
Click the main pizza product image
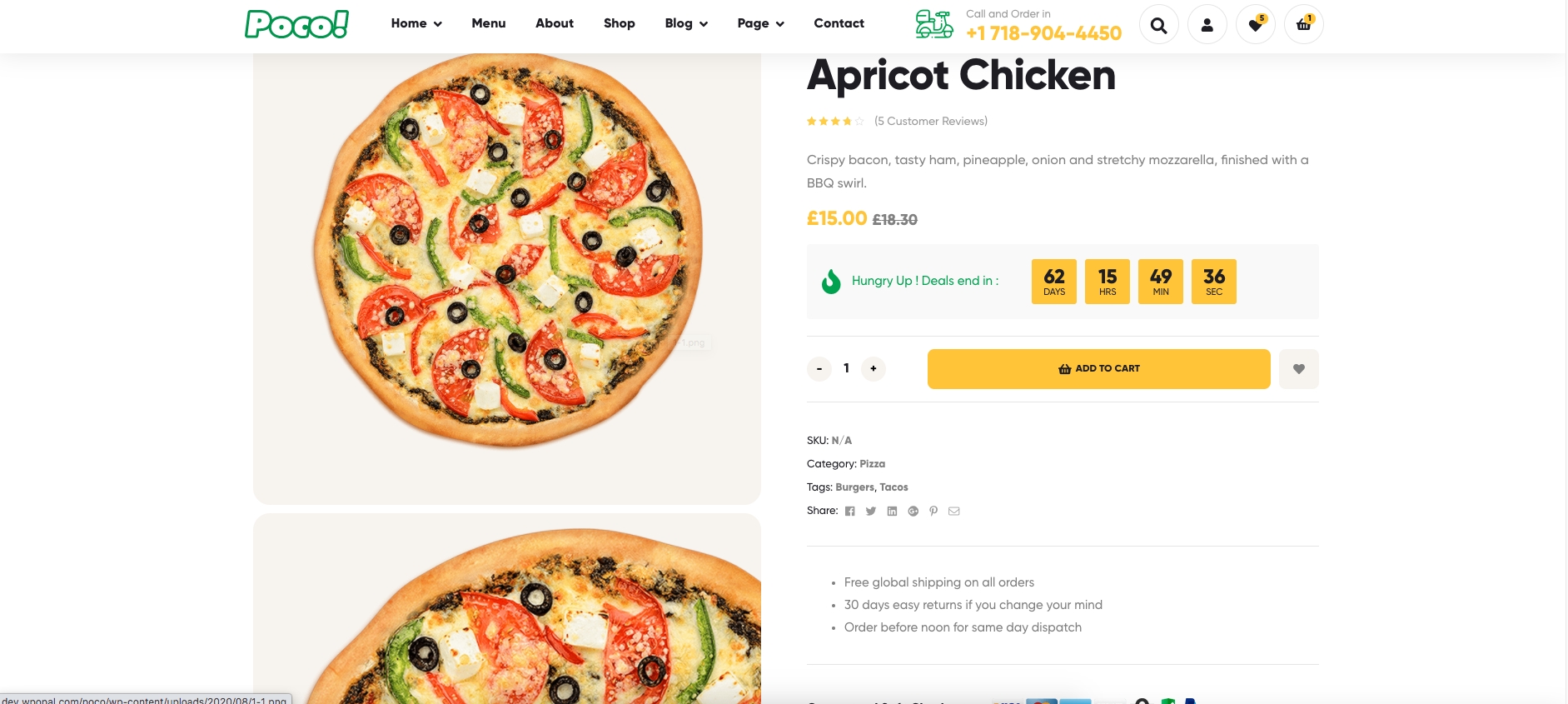click(507, 250)
